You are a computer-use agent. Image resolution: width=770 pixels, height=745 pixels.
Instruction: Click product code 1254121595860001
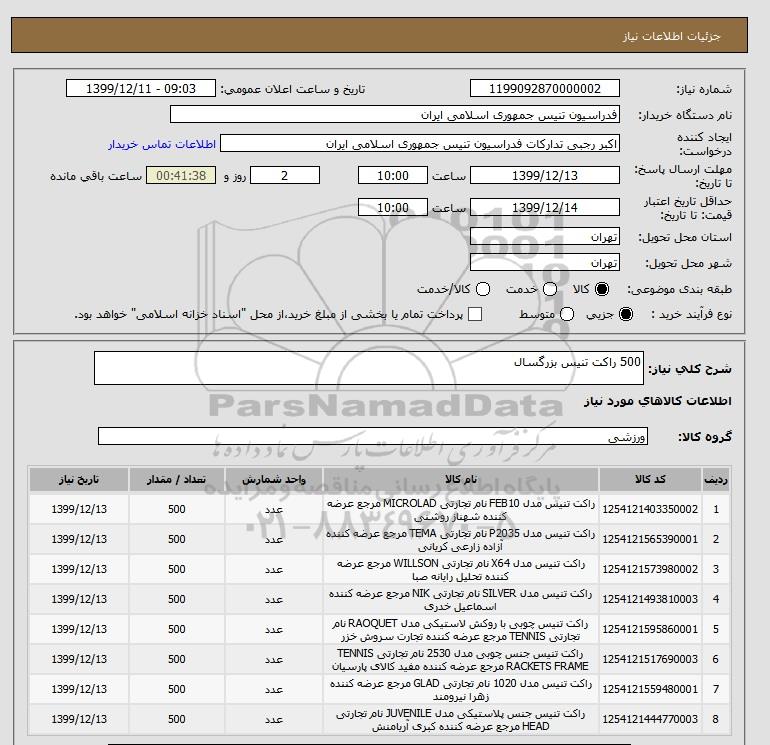(650, 629)
